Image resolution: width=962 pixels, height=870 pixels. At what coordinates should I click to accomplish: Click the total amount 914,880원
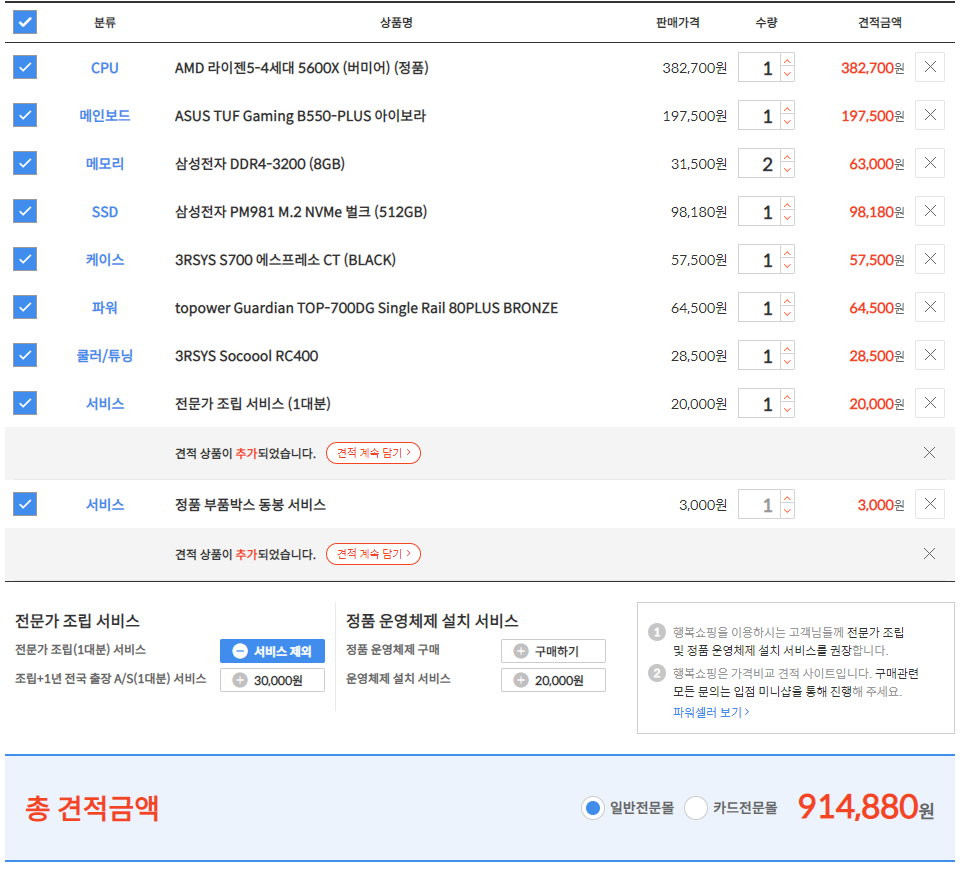click(866, 807)
